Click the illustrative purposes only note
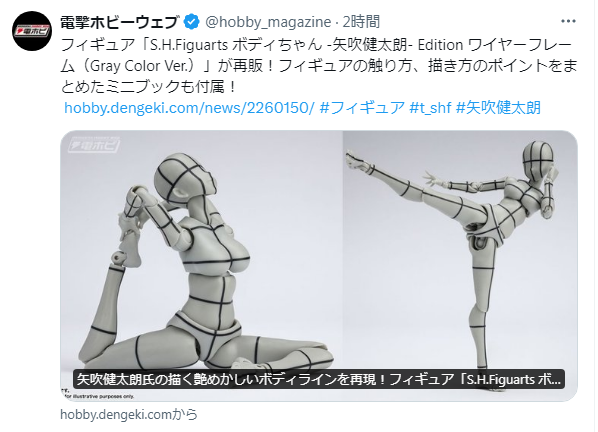 98,397
